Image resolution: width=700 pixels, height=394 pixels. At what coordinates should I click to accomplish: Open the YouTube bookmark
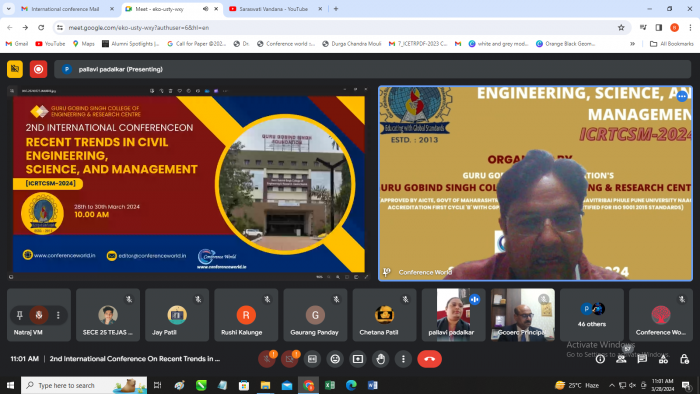[x=50, y=44]
